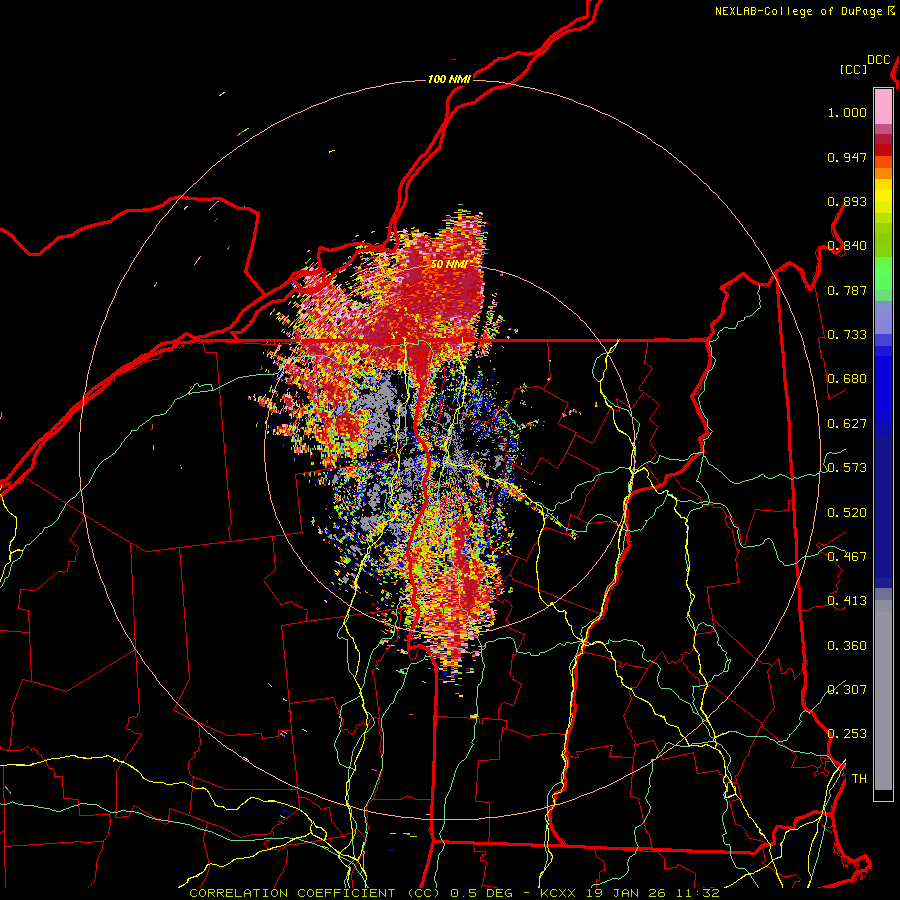Click the CORRELATION COEFFICIENT (CC) caption text
Viewport: 900px width, 900px height.
point(315,893)
